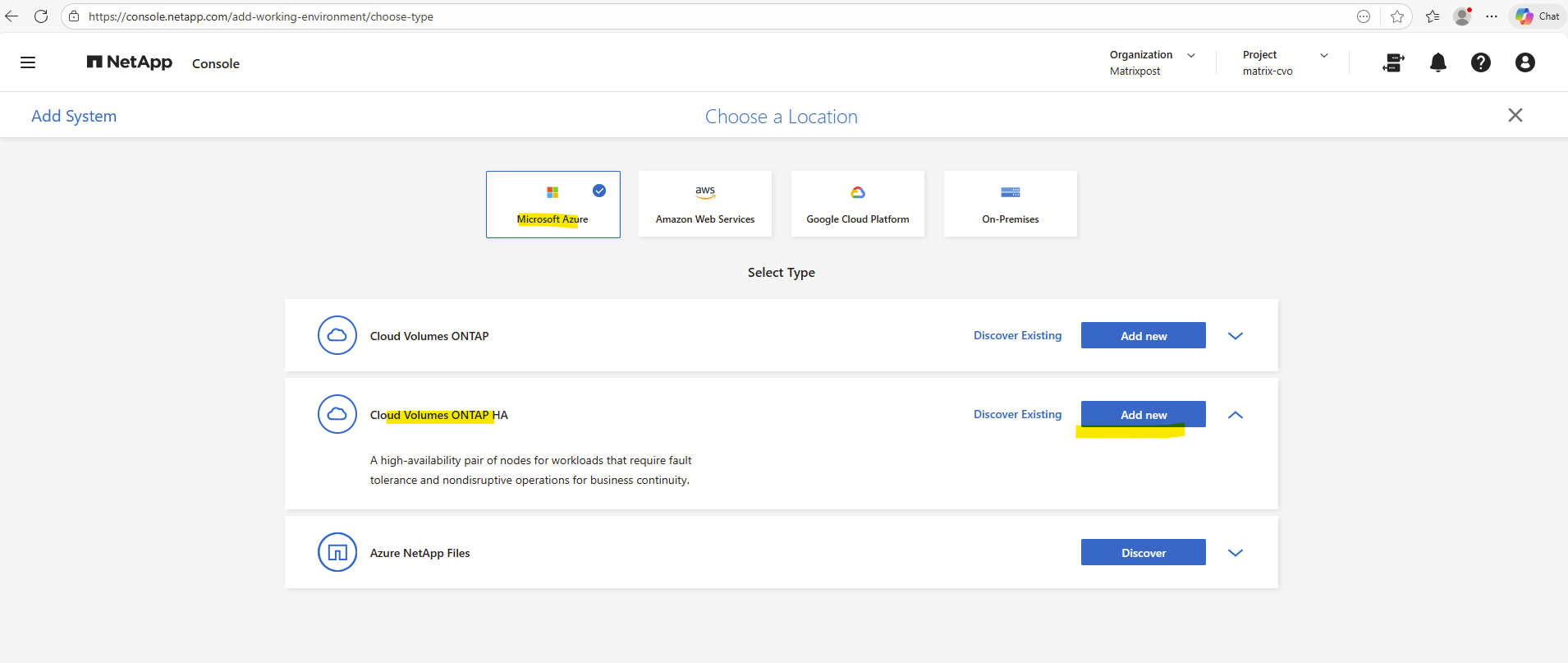The image size is (1568, 663).
Task: Click the browser favorites star icon
Action: 1396,16
